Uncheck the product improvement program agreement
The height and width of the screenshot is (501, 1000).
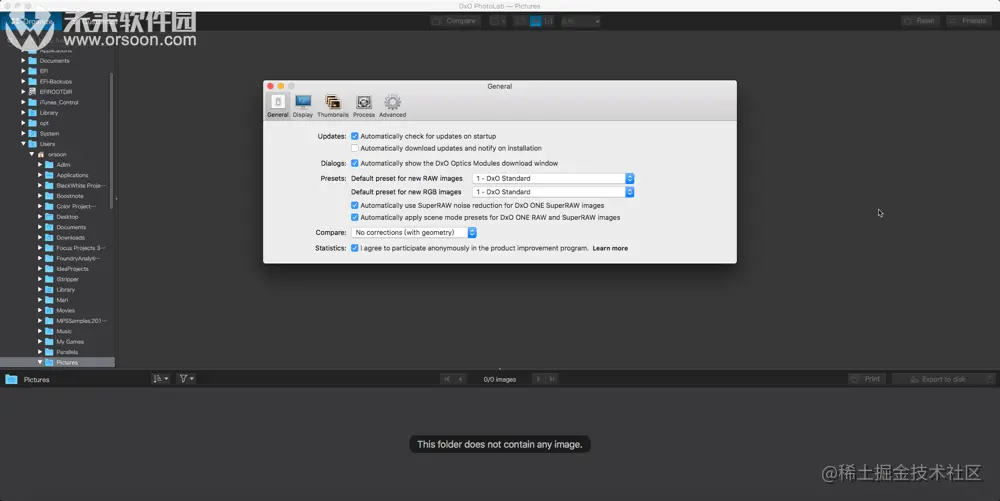(355, 248)
